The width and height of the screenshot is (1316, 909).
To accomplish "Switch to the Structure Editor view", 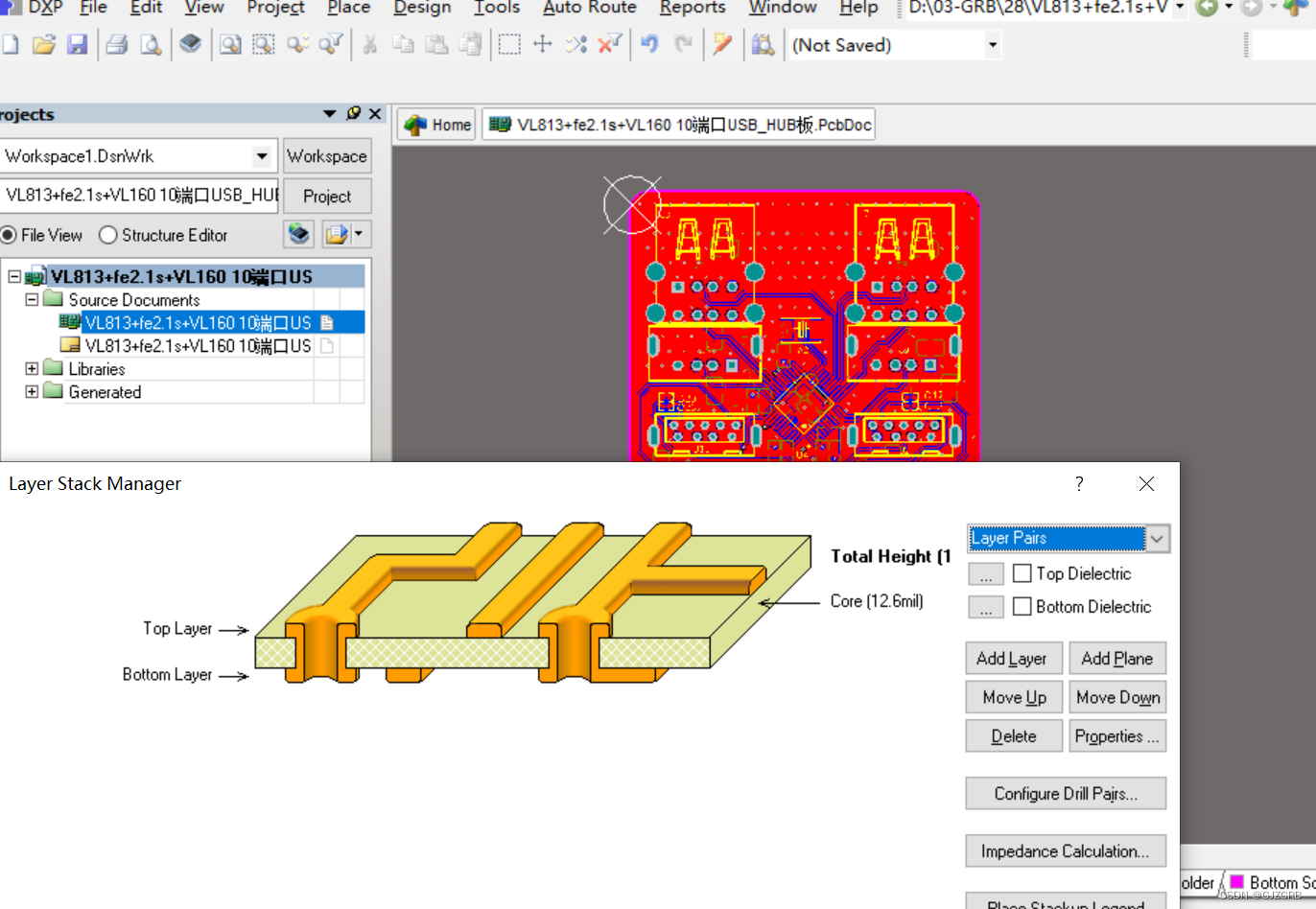I will tap(107, 235).
